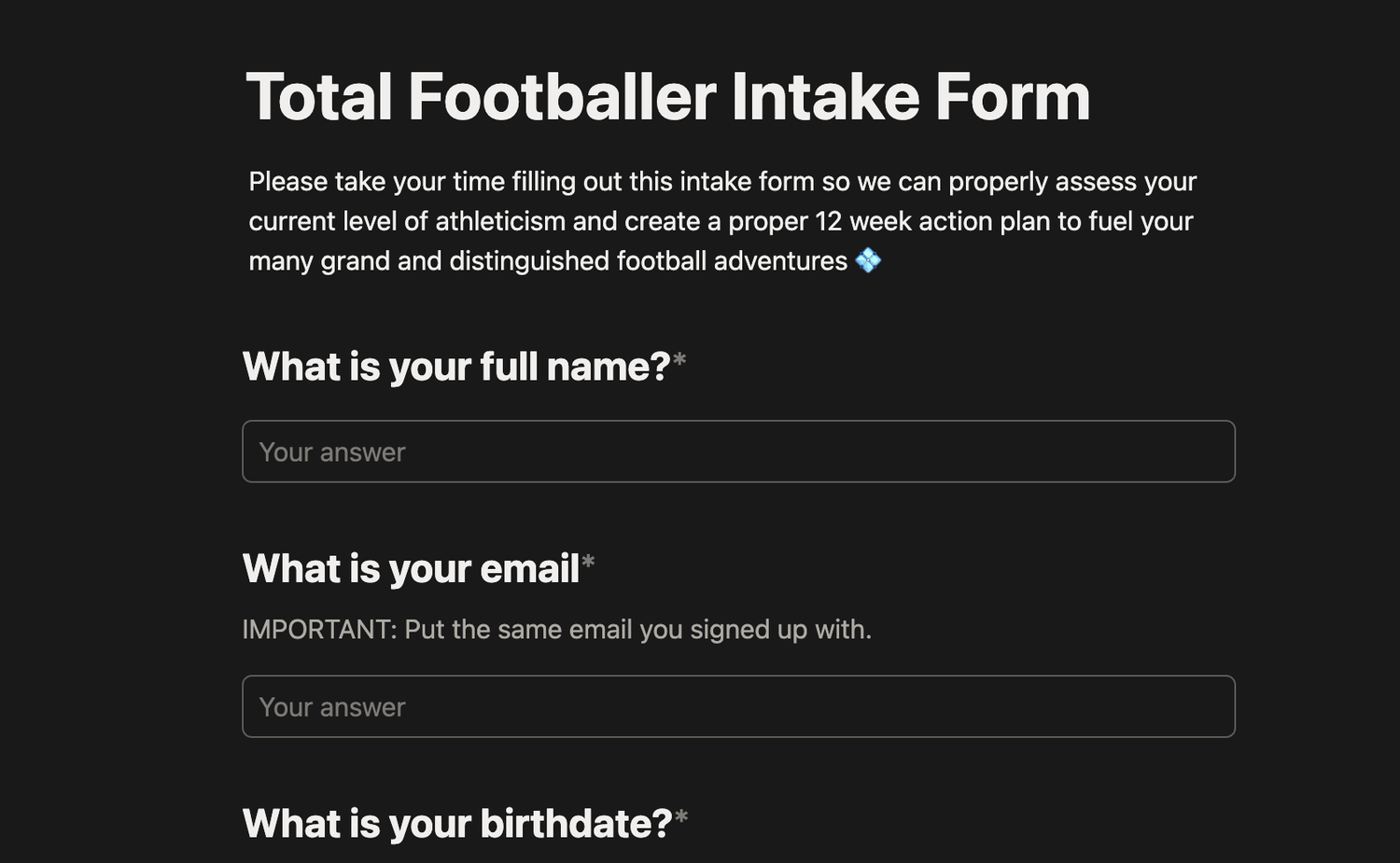
Task: Click the Total Footballer Intake Form title
Action: [x=667, y=97]
